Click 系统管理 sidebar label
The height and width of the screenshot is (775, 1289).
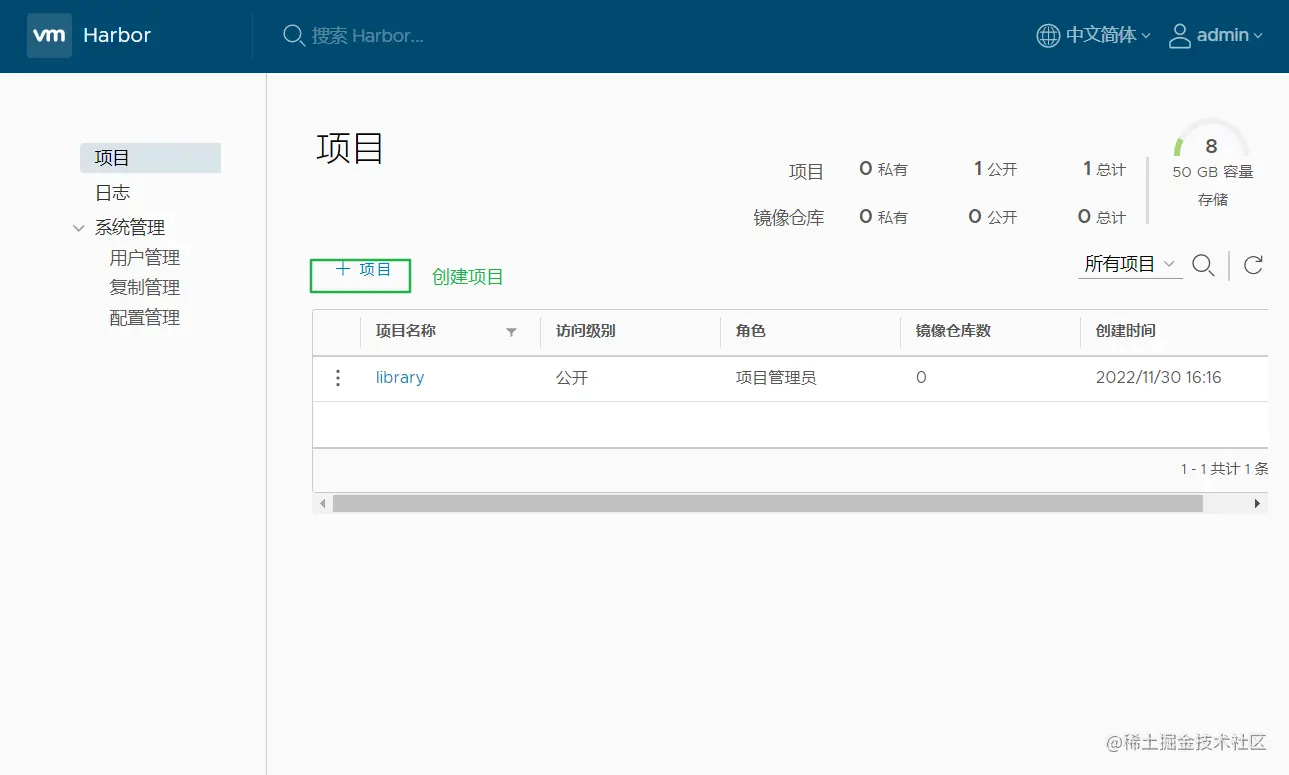tap(130, 228)
